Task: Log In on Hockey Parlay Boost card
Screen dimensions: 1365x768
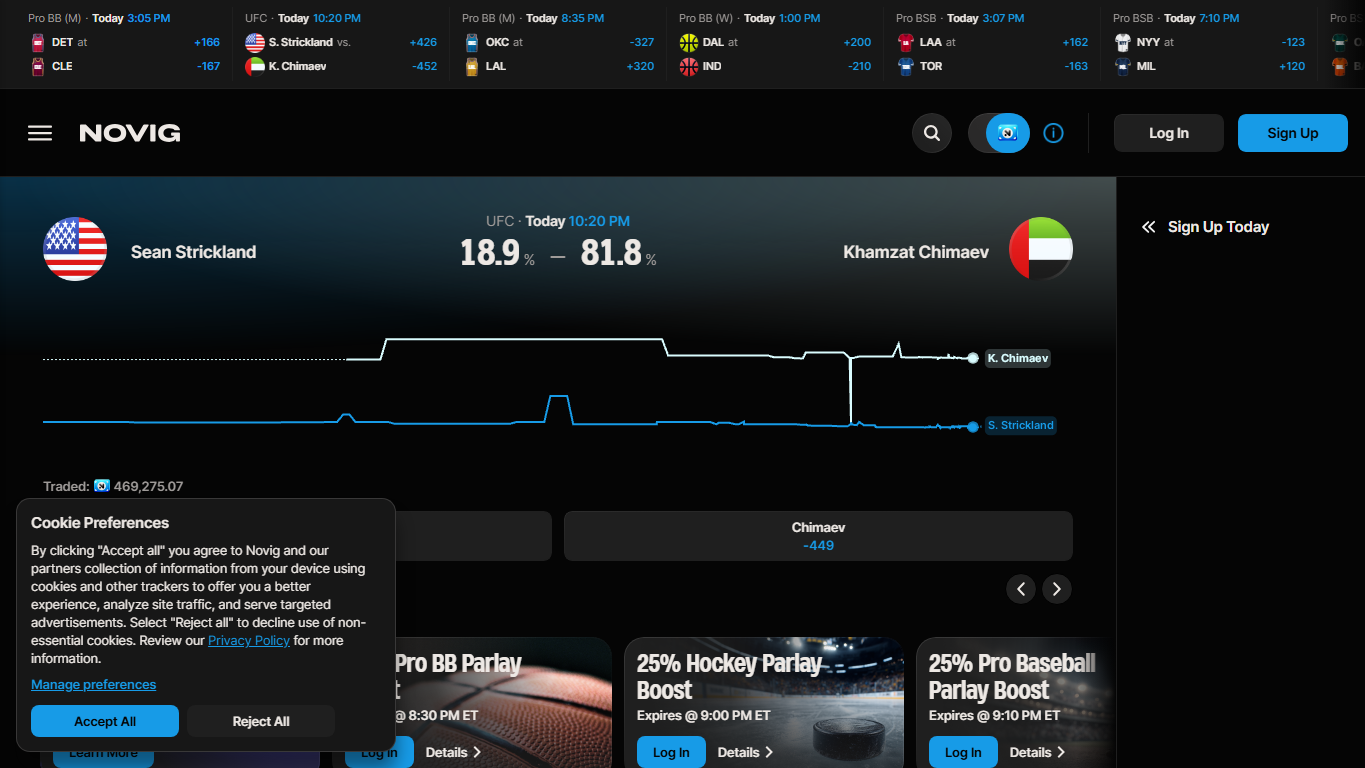Action: [x=671, y=752]
